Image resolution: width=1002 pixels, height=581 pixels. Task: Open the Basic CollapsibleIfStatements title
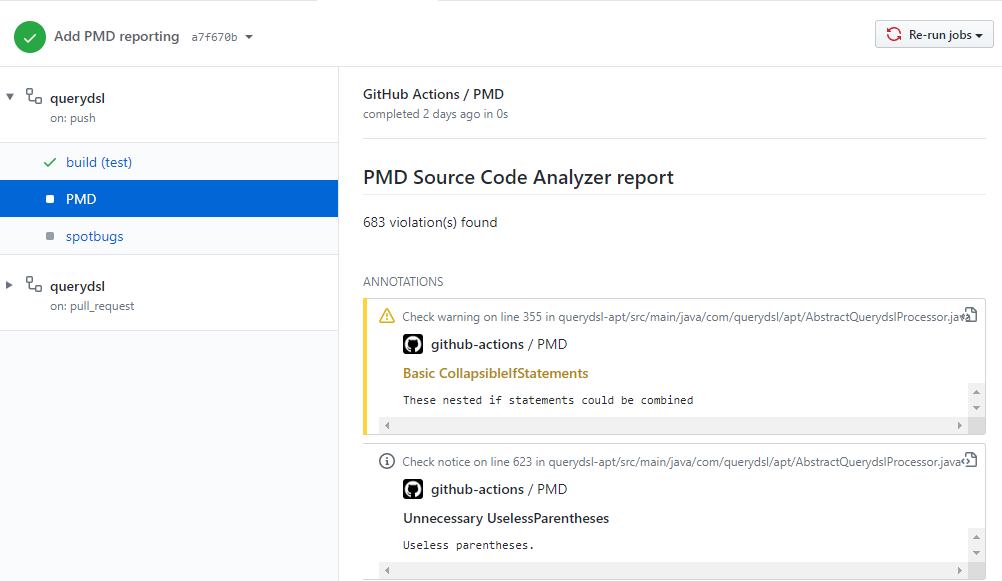[x=495, y=373]
